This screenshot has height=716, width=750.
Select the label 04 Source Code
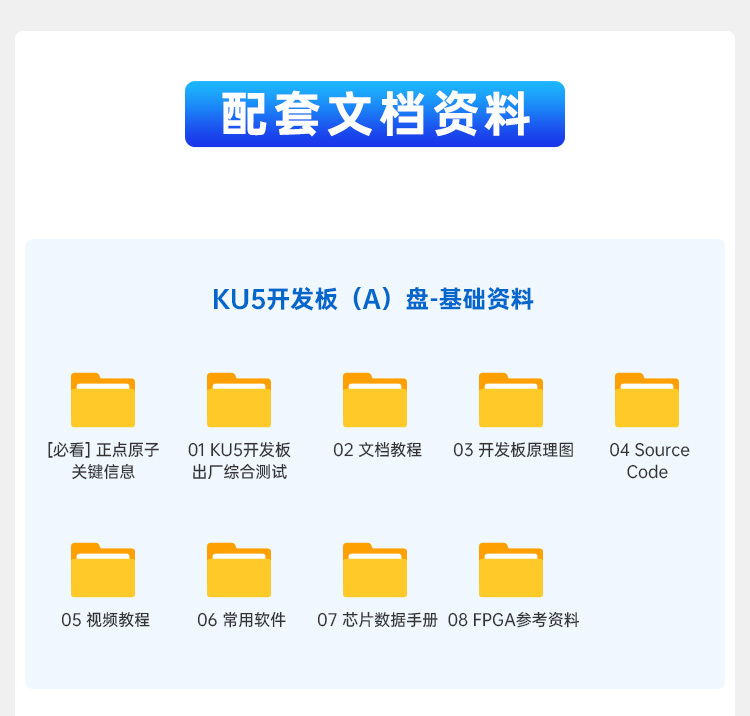[649, 461]
